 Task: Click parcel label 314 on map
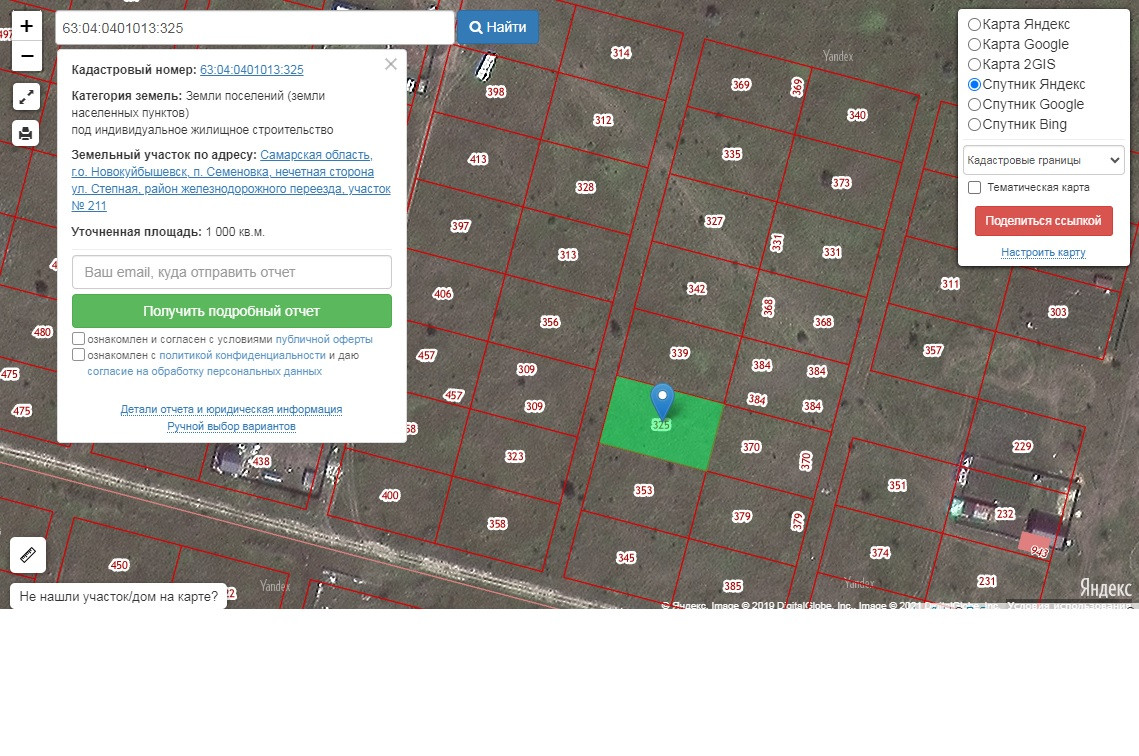(621, 52)
